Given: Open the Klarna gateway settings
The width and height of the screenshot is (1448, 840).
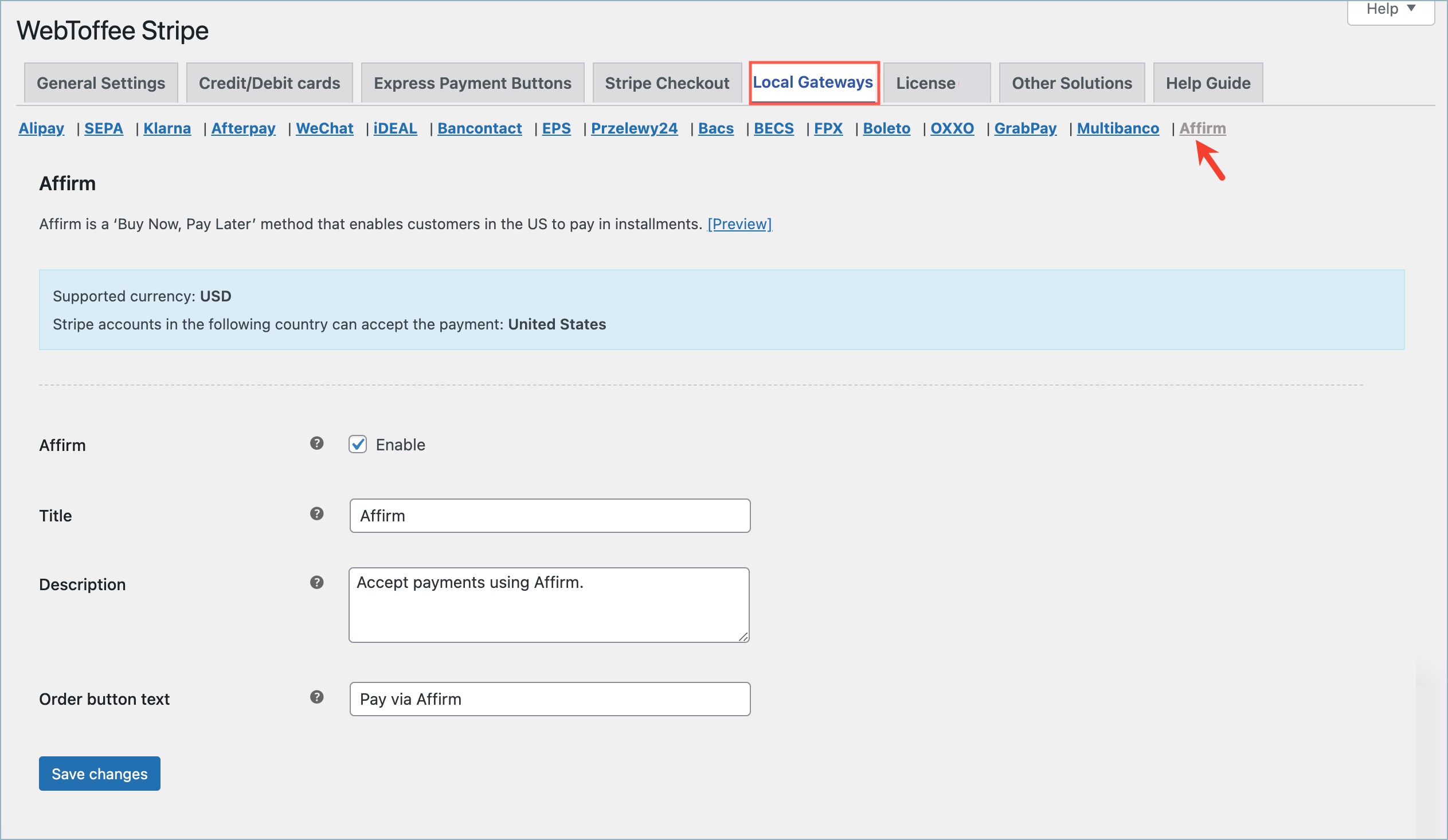Looking at the screenshot, I should pyautogui.click(x=167, y=128).
